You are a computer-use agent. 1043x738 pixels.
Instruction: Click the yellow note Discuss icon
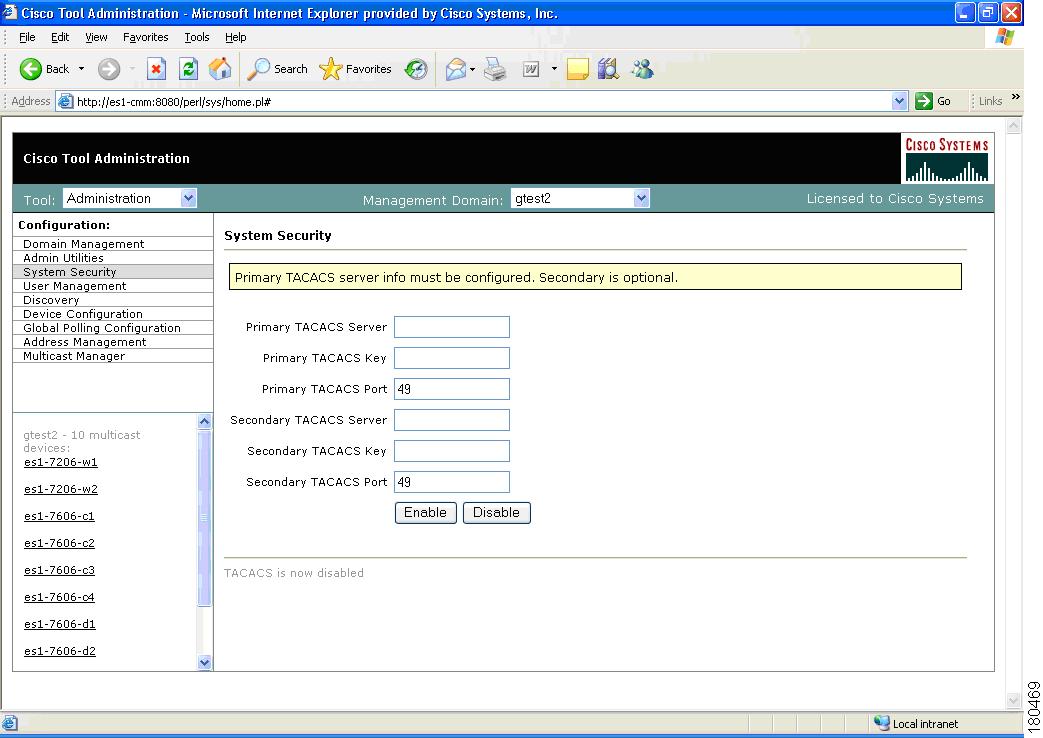click(577, 69)
